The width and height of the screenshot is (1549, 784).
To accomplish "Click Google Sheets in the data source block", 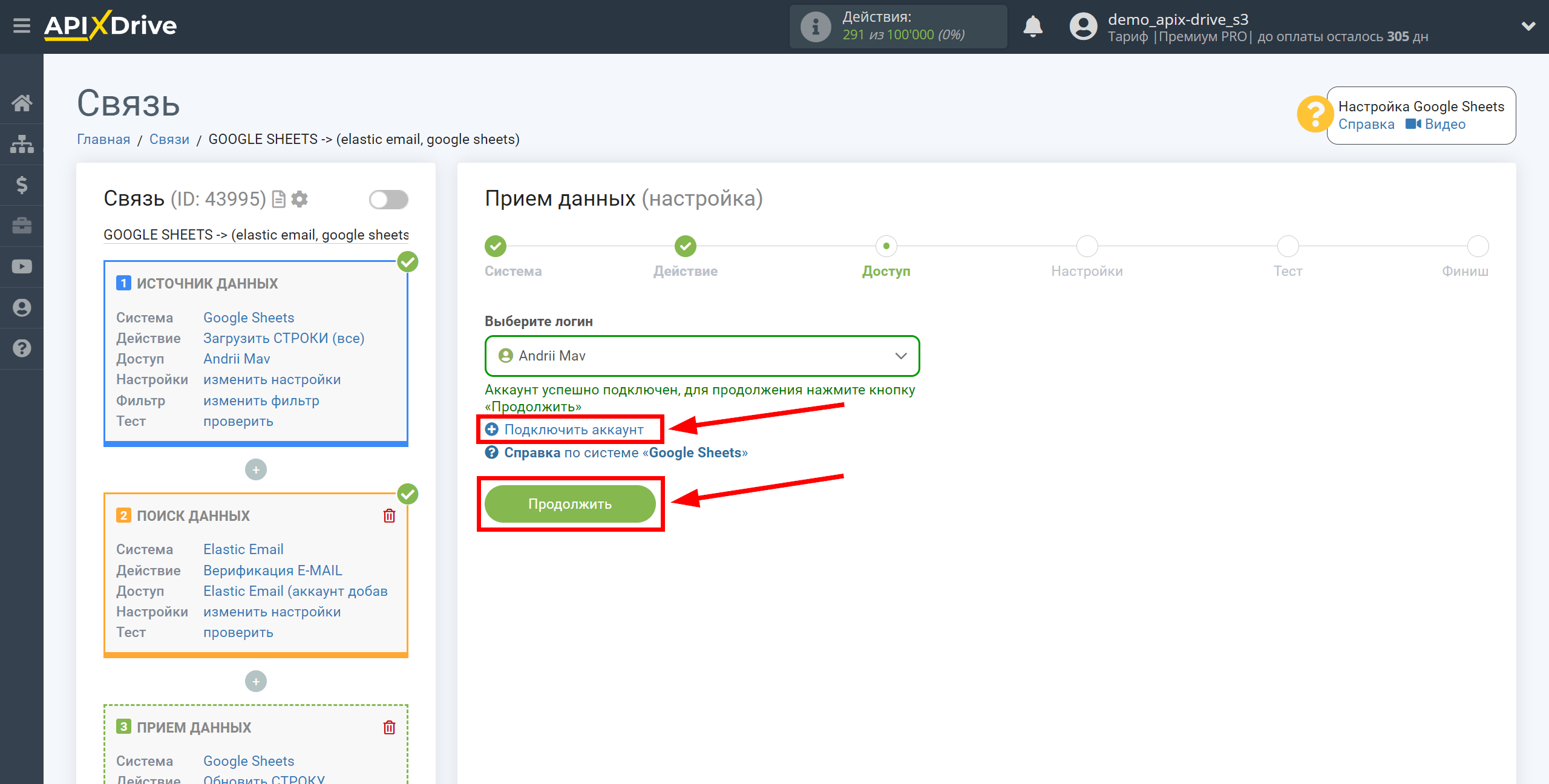I will click(x=249, y=318).
